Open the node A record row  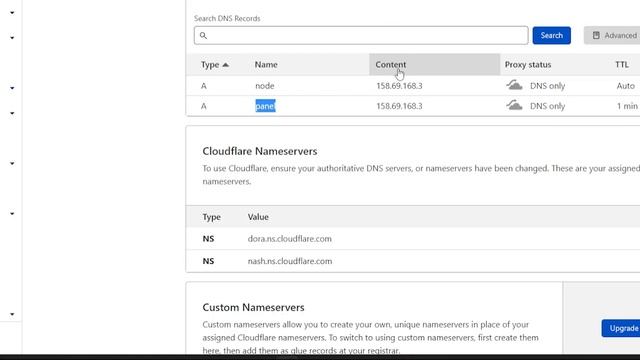413,86
